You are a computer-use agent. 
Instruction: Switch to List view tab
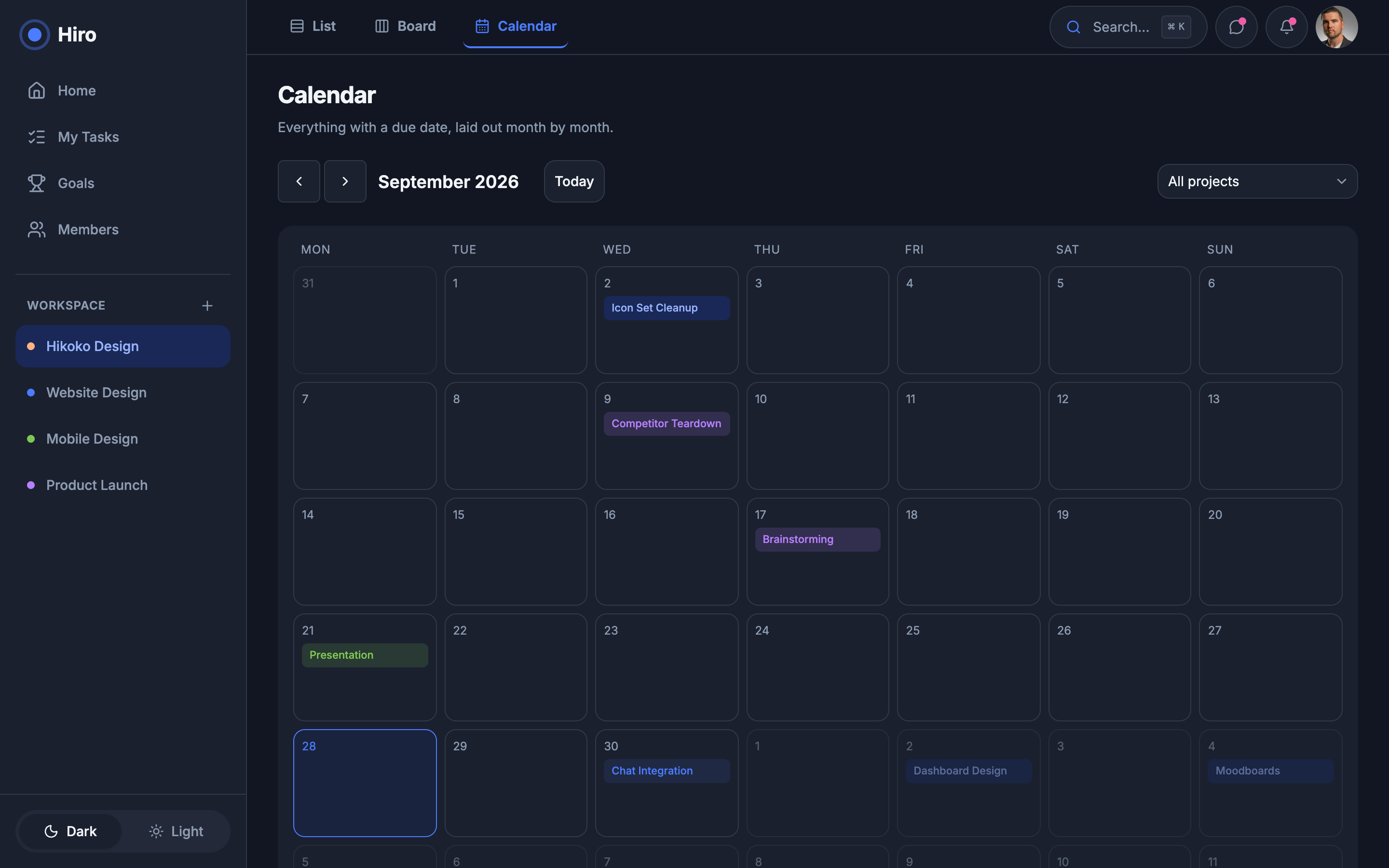pyautogui.click(x=313, y=27)
